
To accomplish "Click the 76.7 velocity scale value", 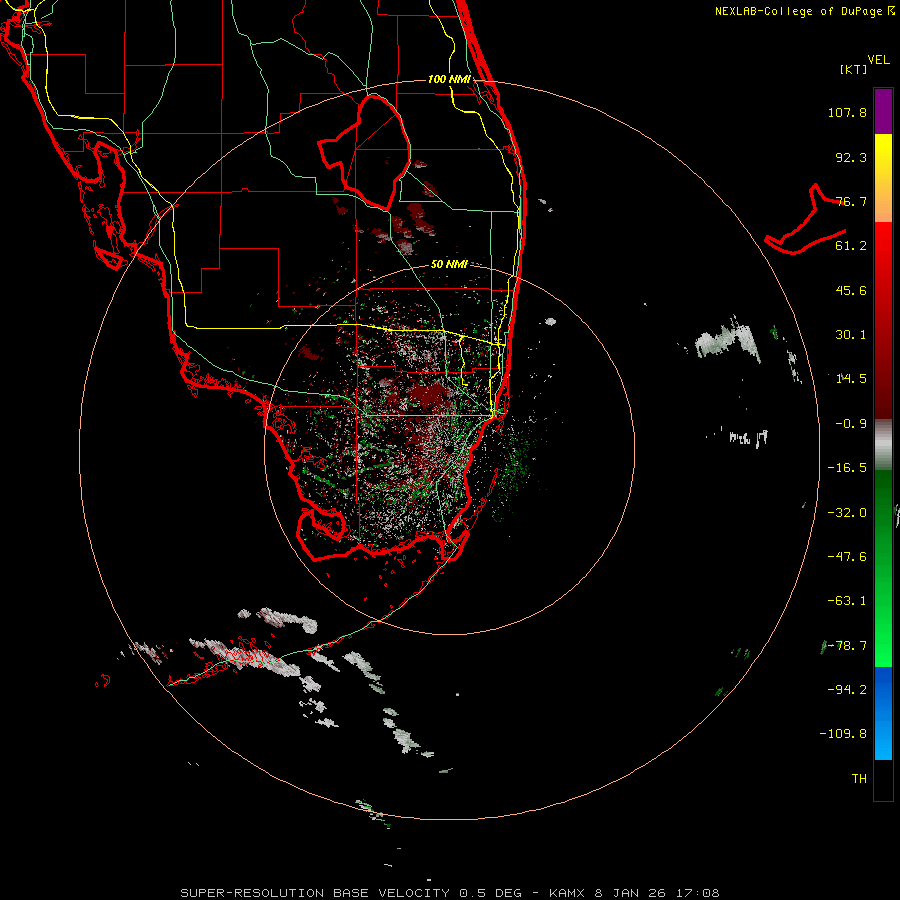I will (x=851, y=201).
